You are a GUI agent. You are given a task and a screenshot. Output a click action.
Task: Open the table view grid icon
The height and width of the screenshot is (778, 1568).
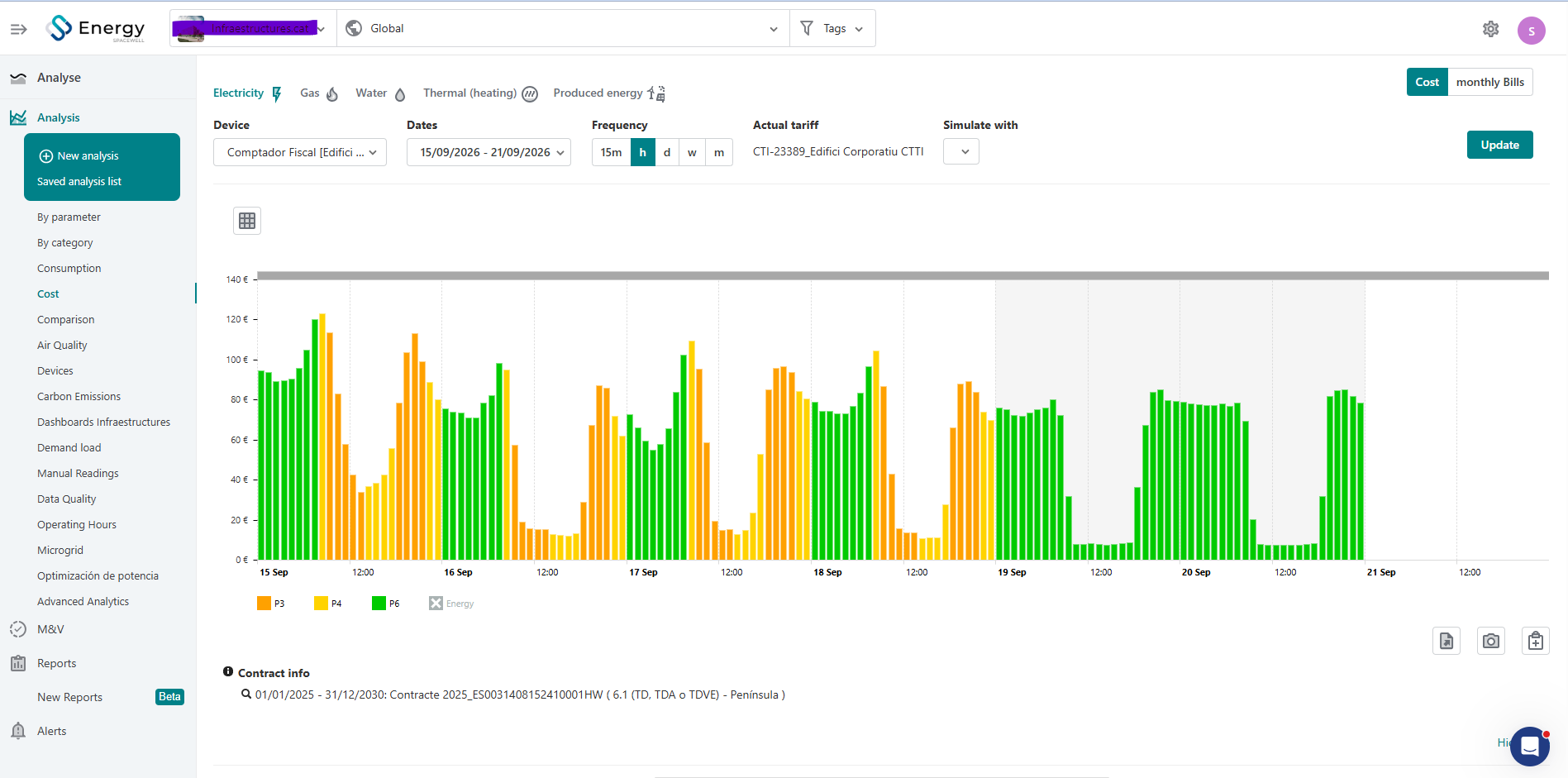247,221
